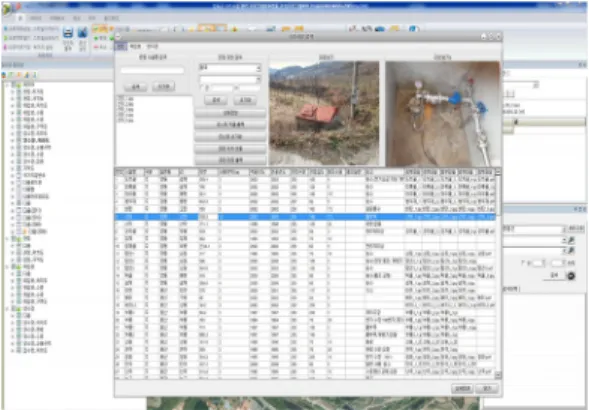Click the blue cloud icon in toolbar
589x410 pixels.
tap(380, 29)
